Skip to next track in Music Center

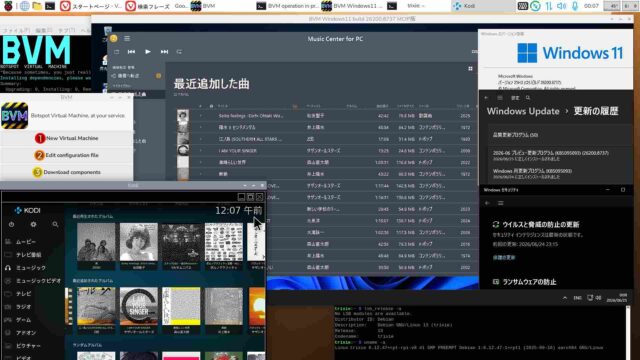164,52
